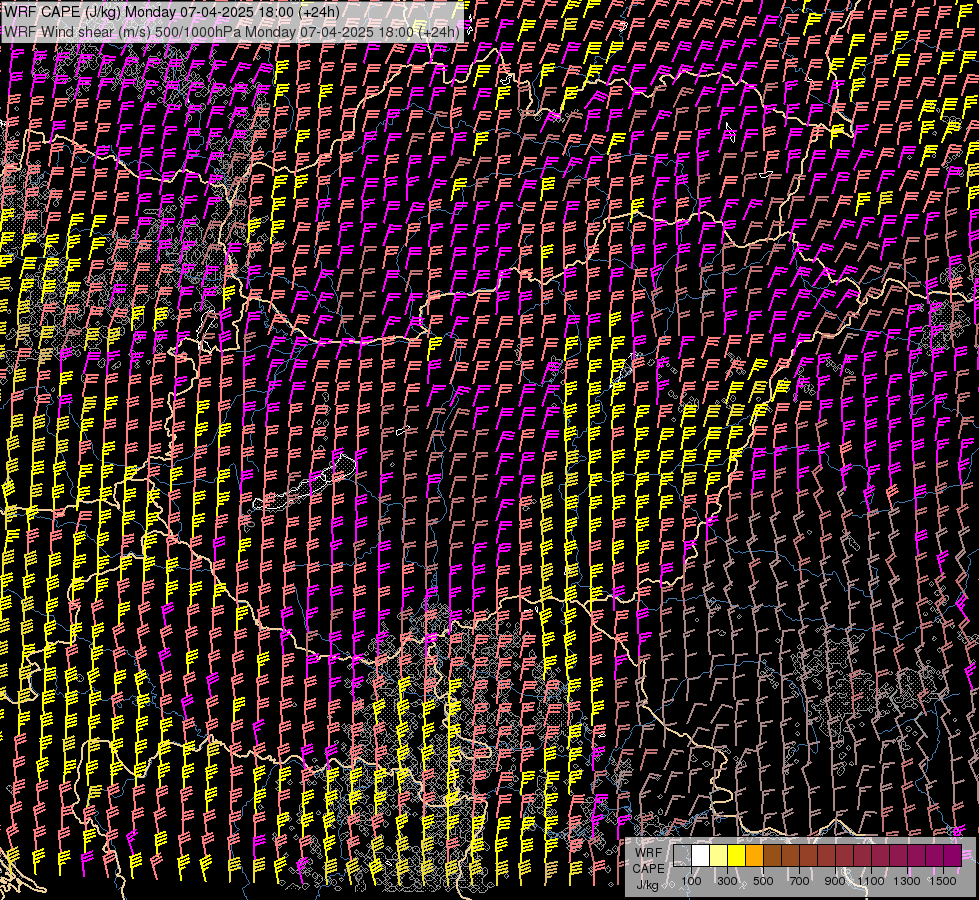Click the 100 legend label
979x900 pixels.
coord(691,881)
